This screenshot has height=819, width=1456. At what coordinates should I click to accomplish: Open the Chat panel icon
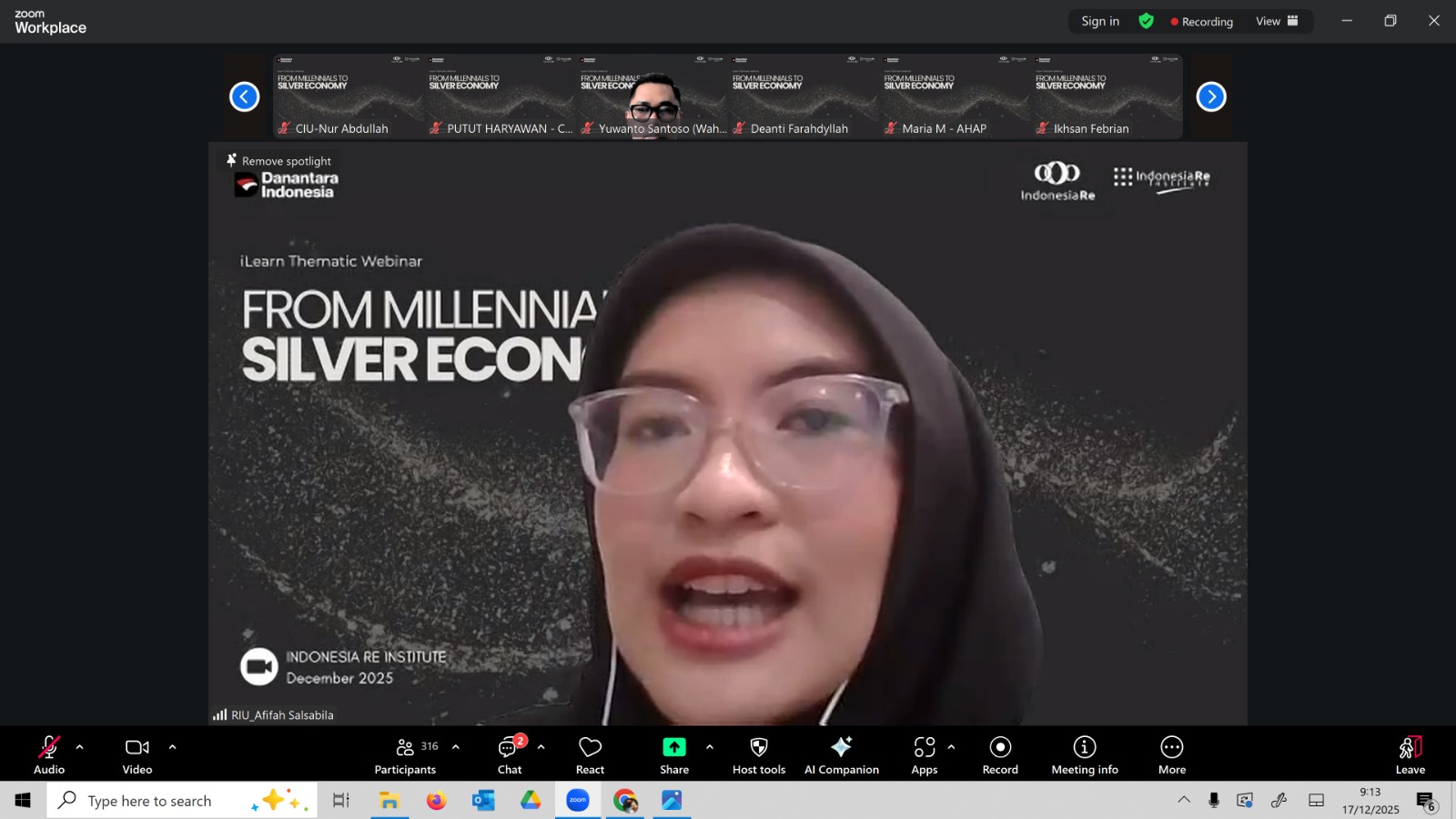[x=509, y=748]
